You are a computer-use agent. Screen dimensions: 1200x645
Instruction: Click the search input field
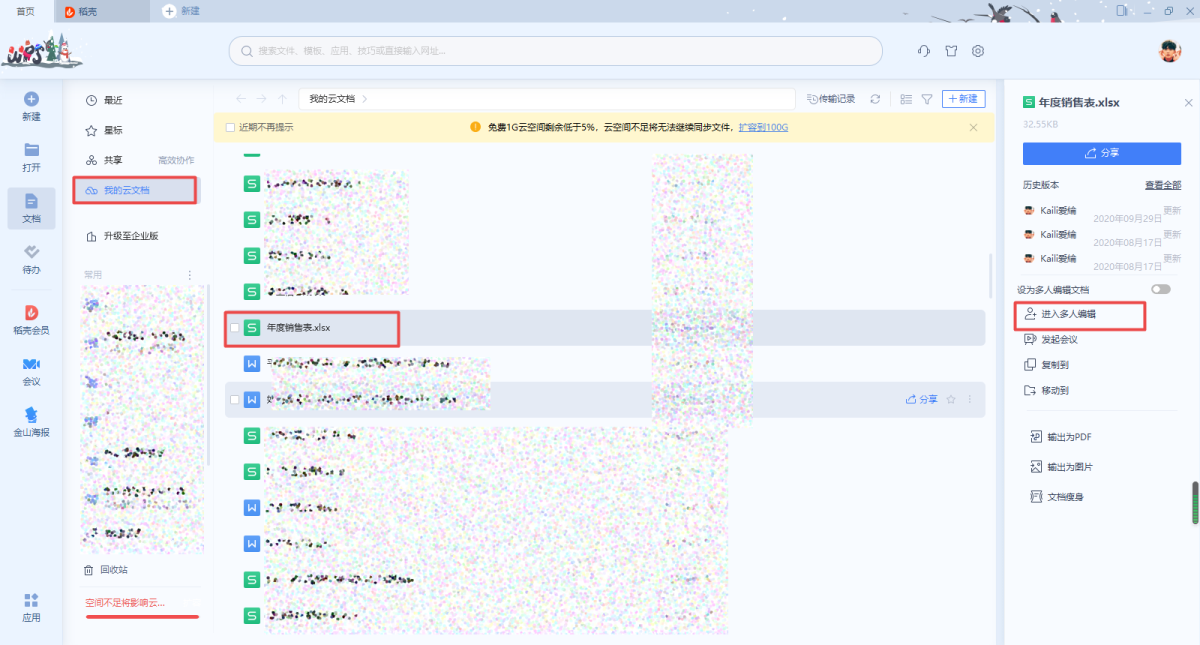pyautogui.click(x=555, y=51)
